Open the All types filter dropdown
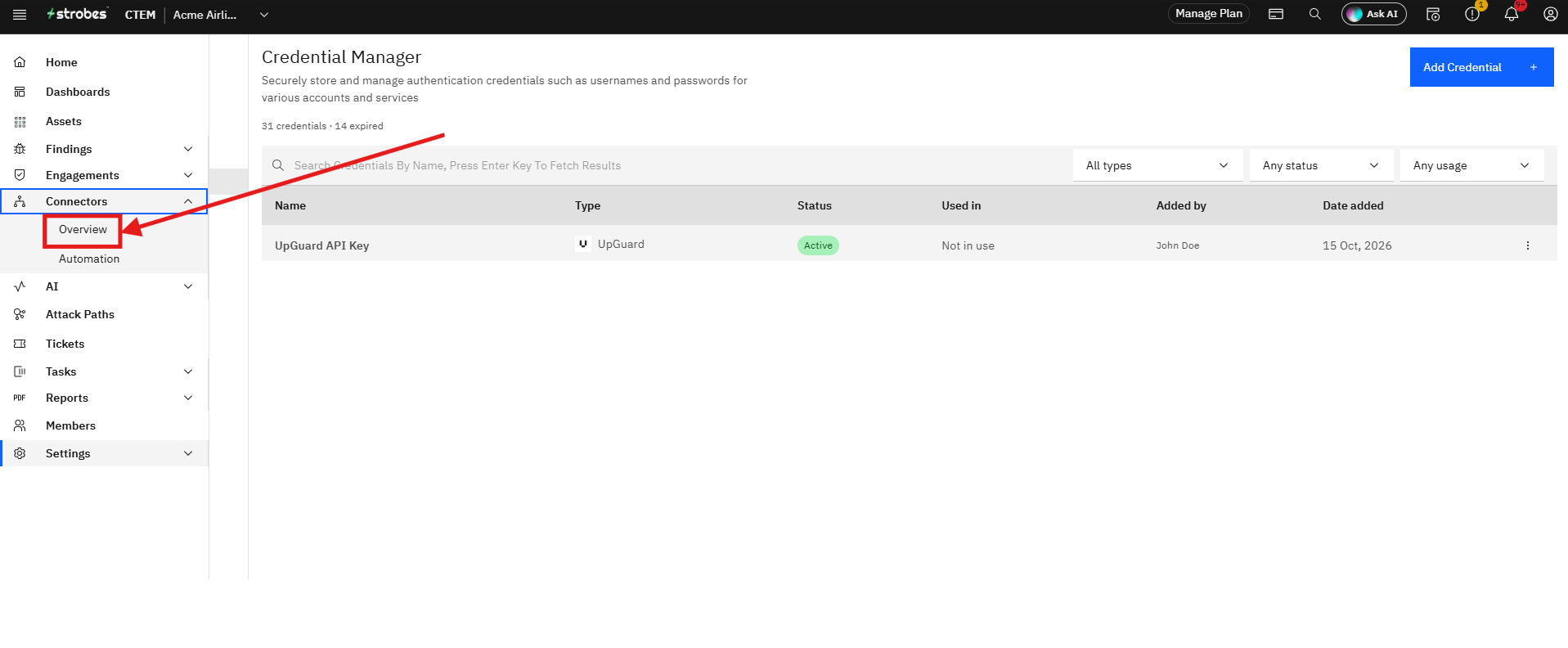1568x648 pixels. [x=1157, y=165]
